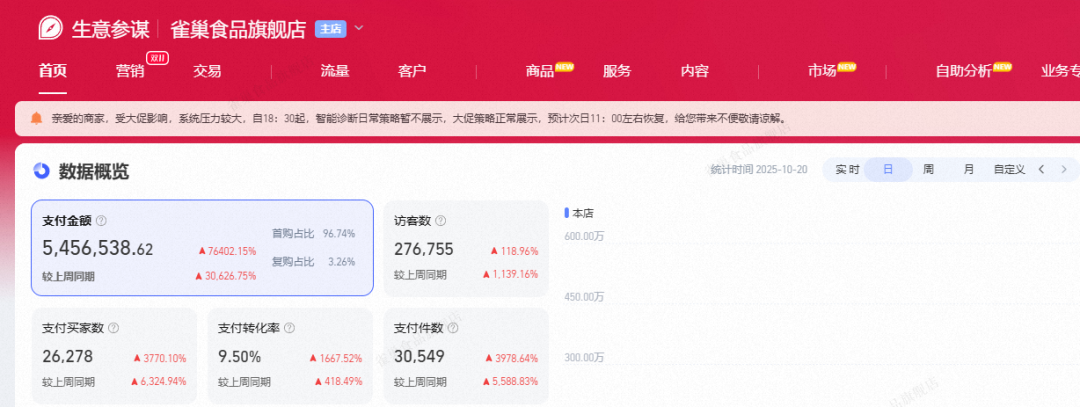Open help icon beside 支付金额
Viewport: 1080px width, 407px height.
coord(101,221)
